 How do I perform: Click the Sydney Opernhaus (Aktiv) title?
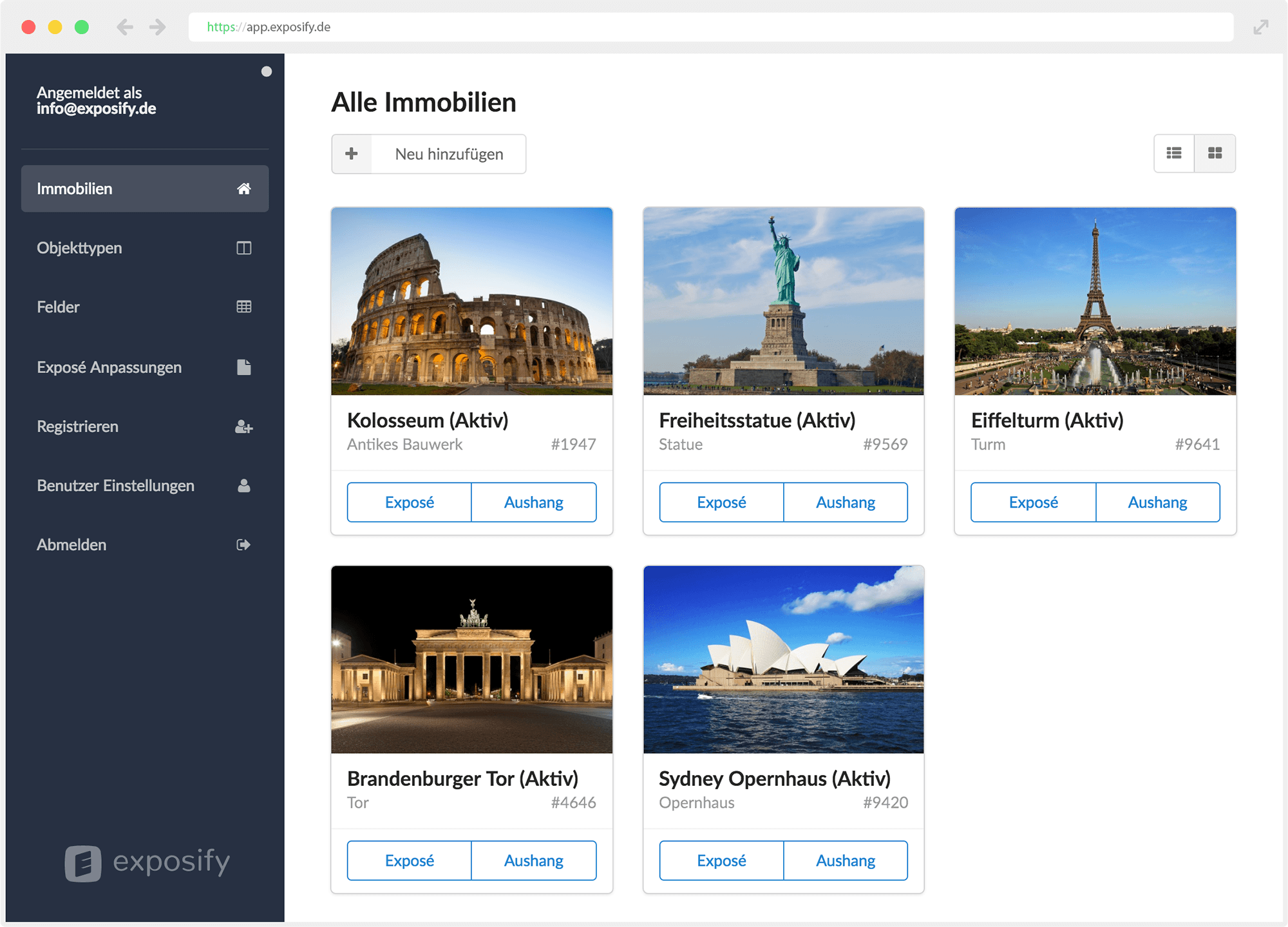coord(775,779)
